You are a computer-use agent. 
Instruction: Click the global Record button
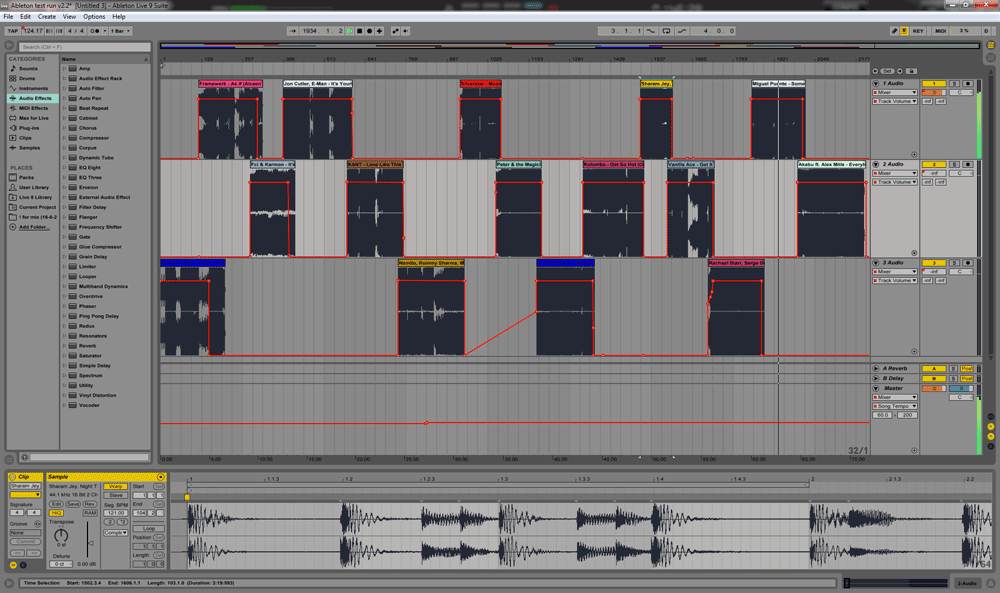(369, 31)
